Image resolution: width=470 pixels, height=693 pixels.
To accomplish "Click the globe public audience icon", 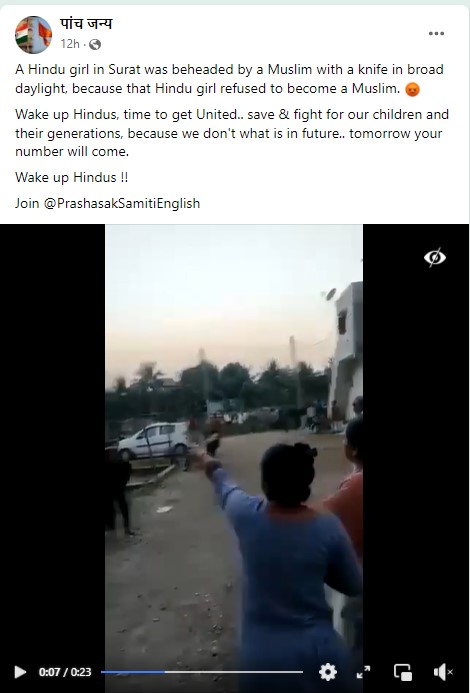I will [x=95, y=44].
